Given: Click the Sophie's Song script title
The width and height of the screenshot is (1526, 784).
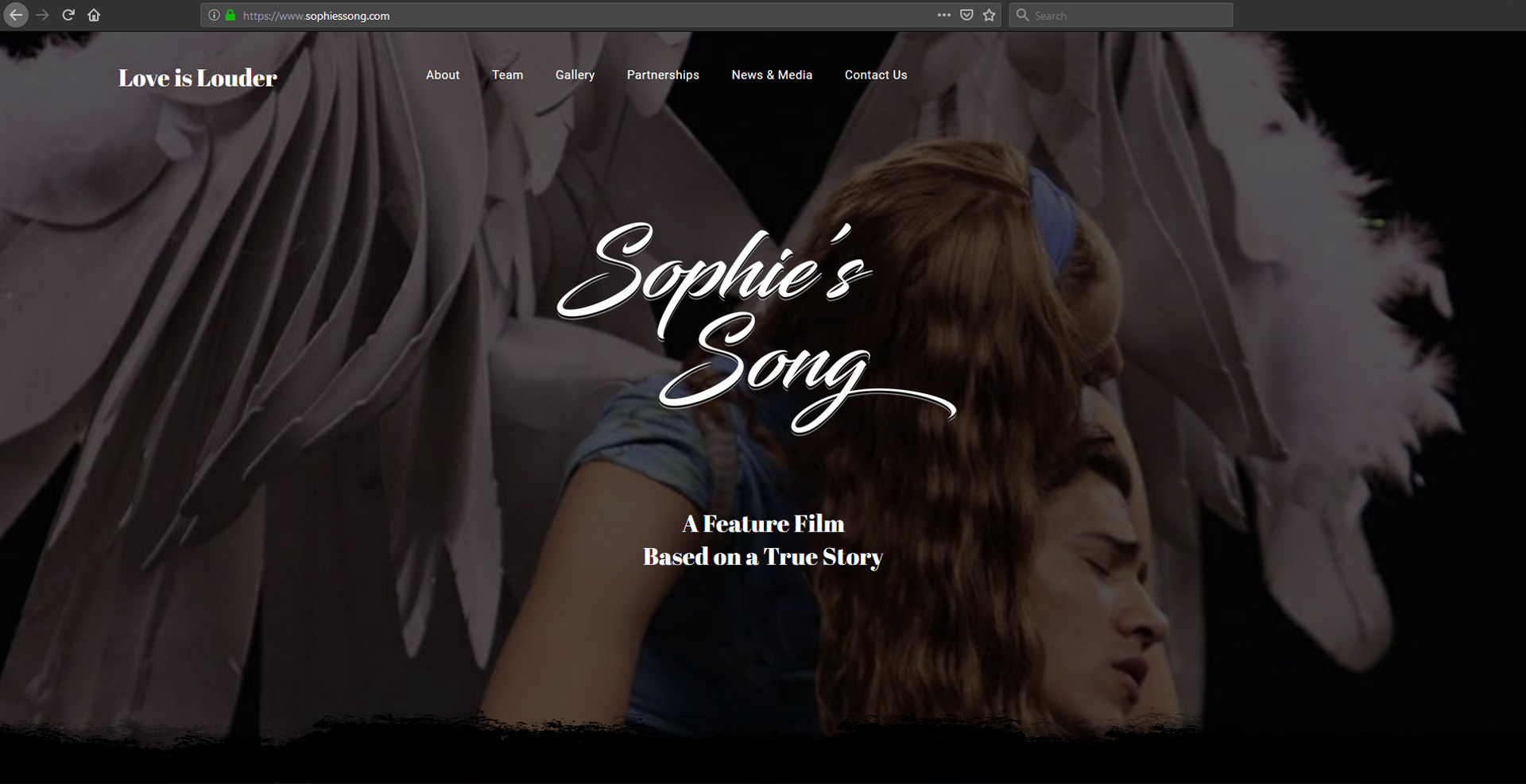Looking at the screenshot, I should click(755, 328).
